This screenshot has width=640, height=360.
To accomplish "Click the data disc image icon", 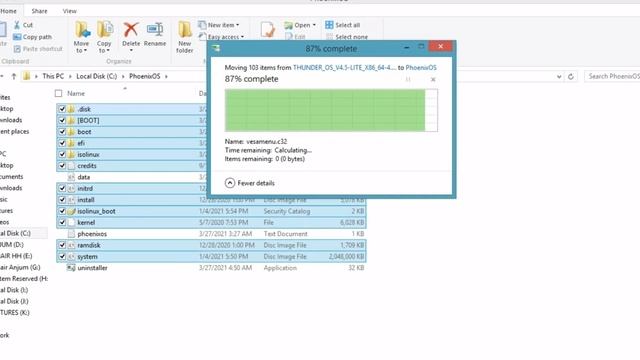I will (x=71, y=177).
